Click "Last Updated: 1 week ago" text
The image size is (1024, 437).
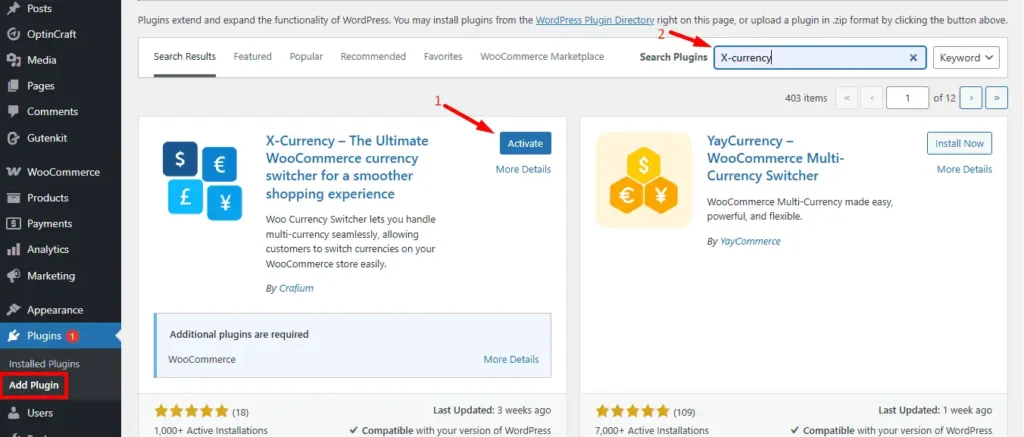[x=935, y=410]
